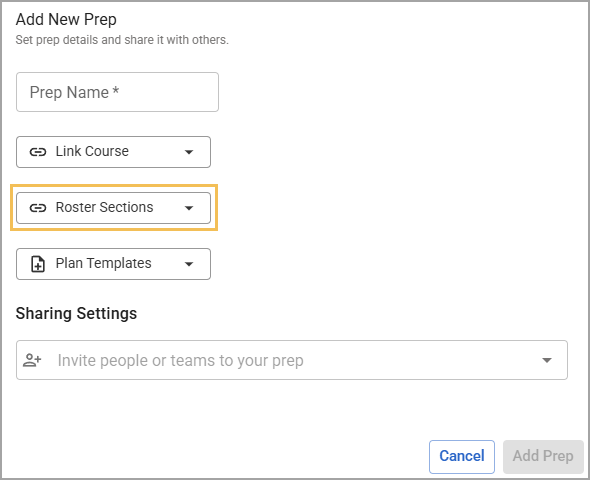This screenshot has height=480, width=590.
Task: Select the Roster Sections label text
Action: 105,207
